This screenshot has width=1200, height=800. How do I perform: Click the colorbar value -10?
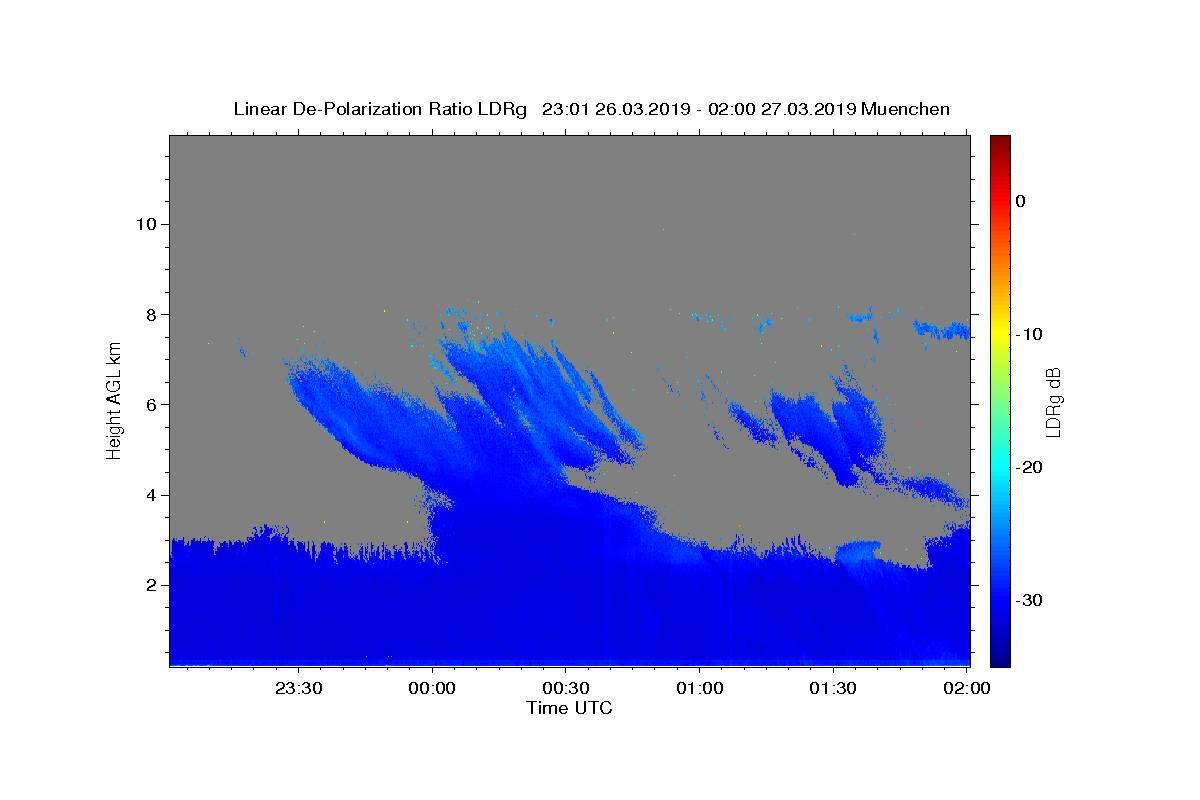1029,334
